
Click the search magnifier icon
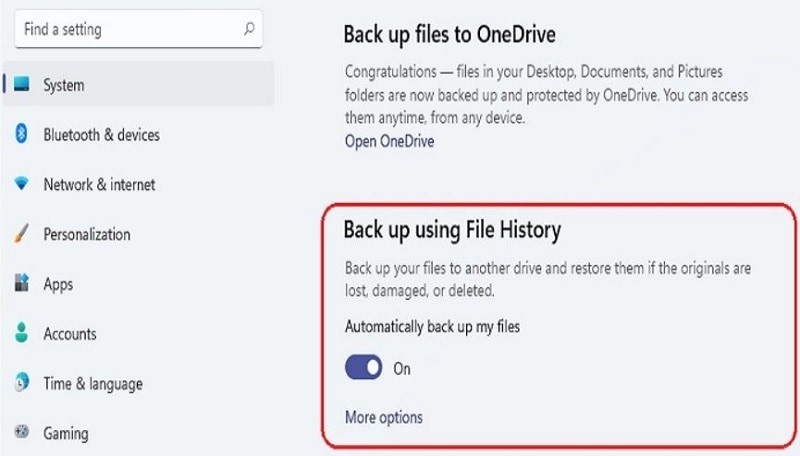pos(249,30)
